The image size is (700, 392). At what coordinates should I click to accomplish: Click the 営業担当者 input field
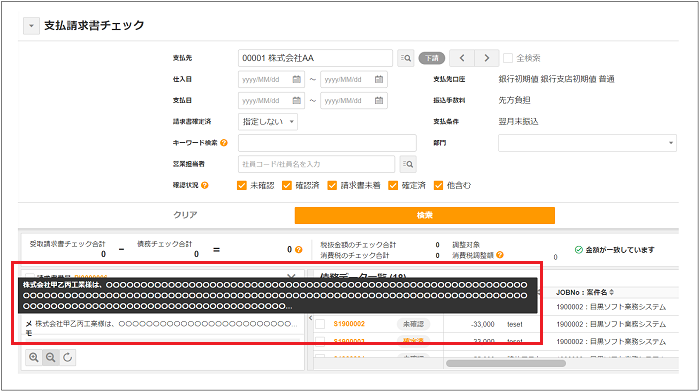pos(317,164)
